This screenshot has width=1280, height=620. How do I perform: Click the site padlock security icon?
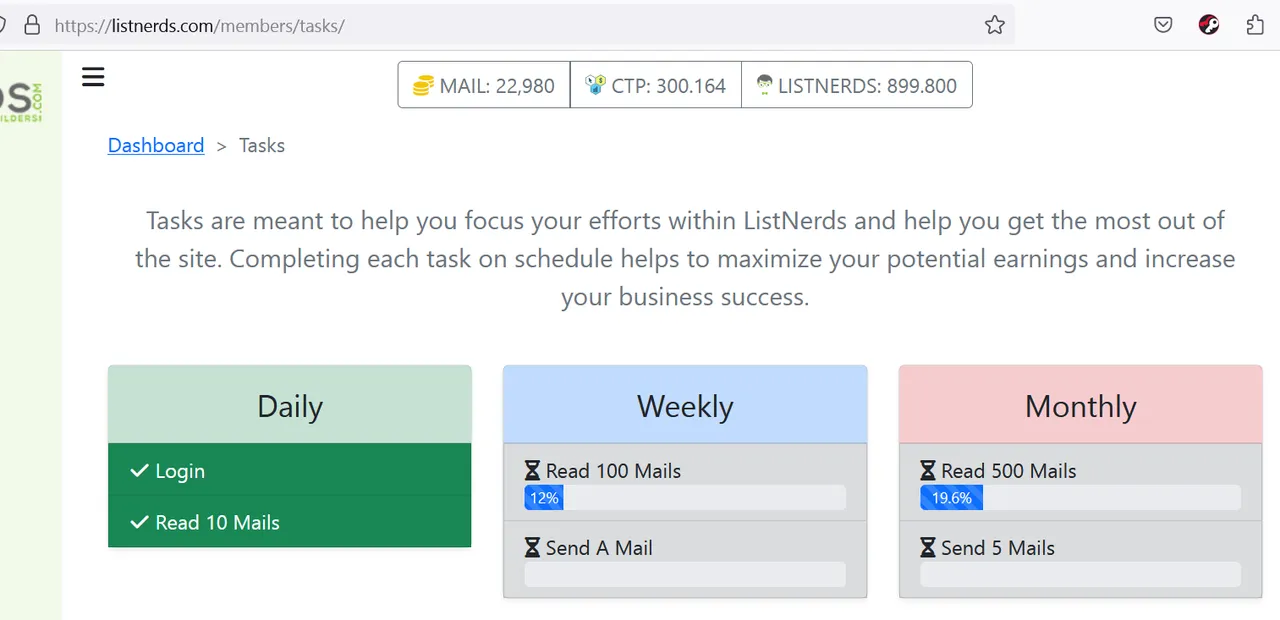click(x=32, y=25)
